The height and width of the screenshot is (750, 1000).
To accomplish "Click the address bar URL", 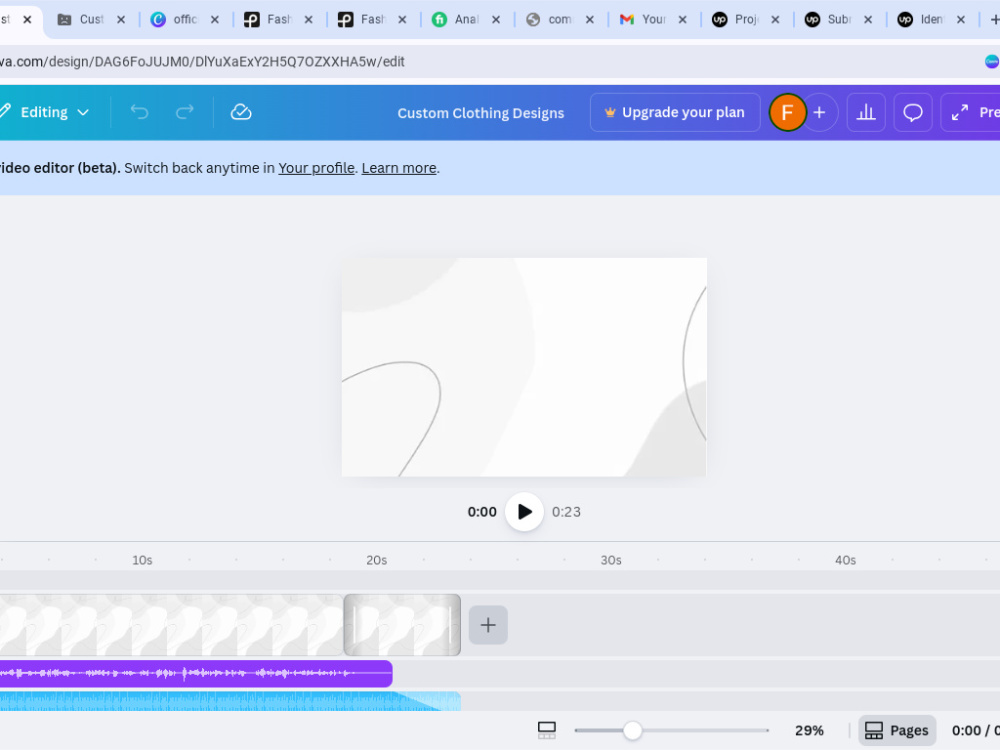I will point(202,62).
